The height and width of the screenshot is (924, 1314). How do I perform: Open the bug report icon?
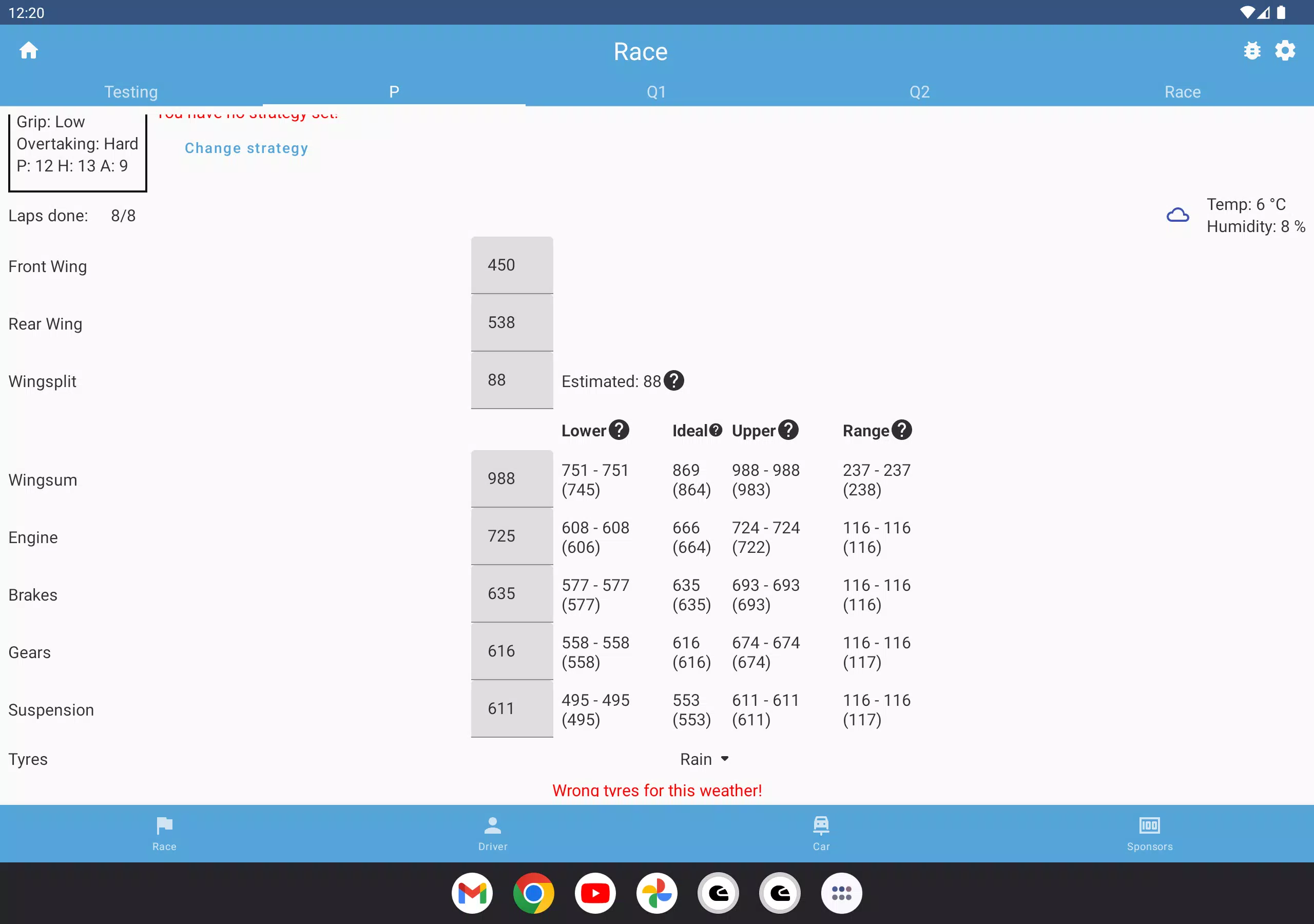pos(1251,51)
